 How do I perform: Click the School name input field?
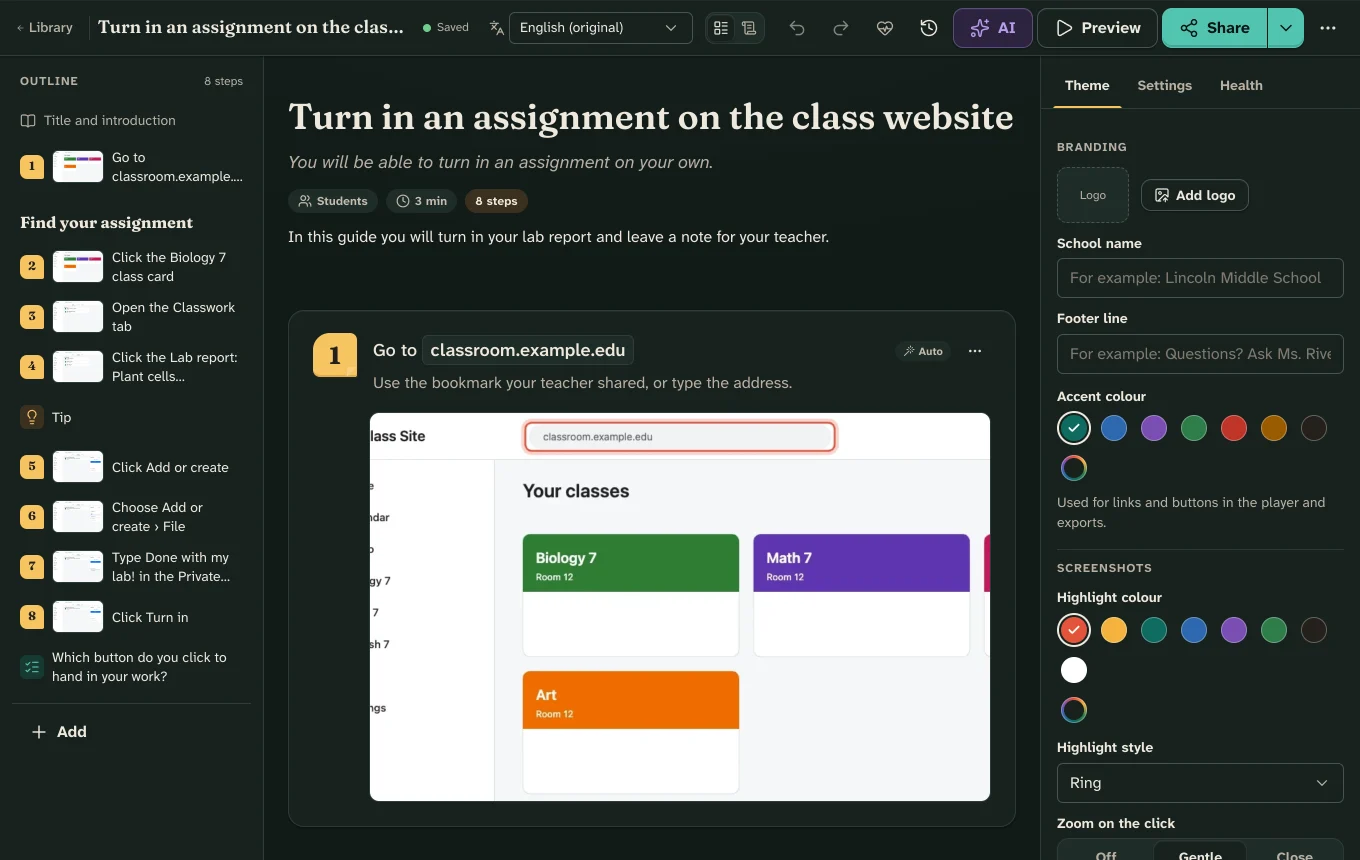pos(1200,278)
